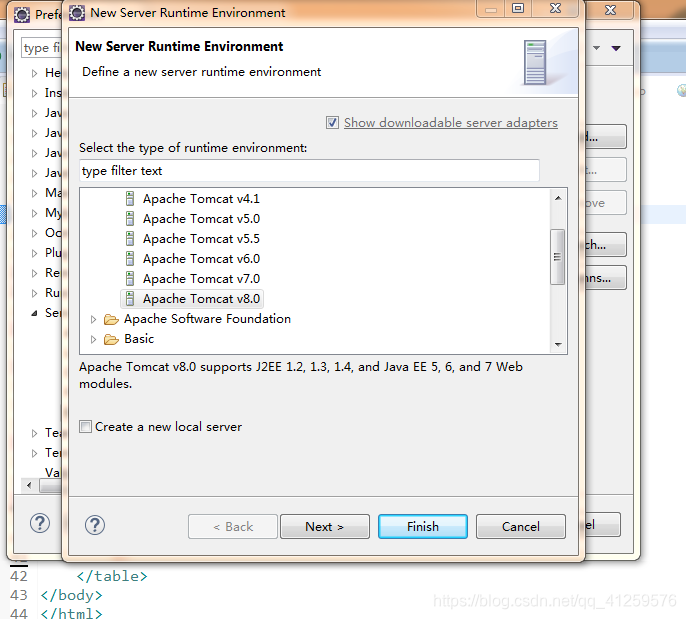Image resolution: width=686 pixels, height=619 pixels.
Task: Click the Eclipse icon in dialog title bar
Action: [x=77, y=13]
